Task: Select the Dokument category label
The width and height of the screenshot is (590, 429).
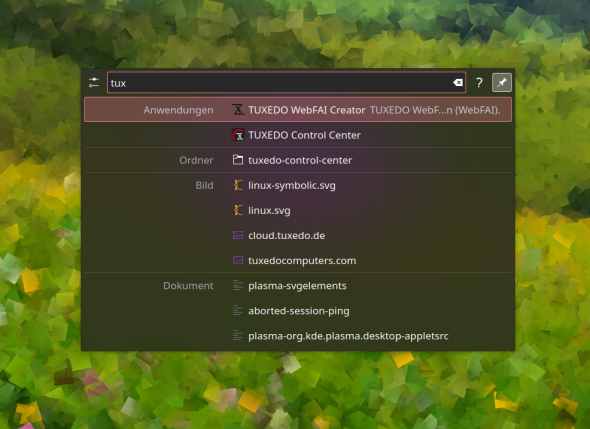Action: click(x=188, y=286)
